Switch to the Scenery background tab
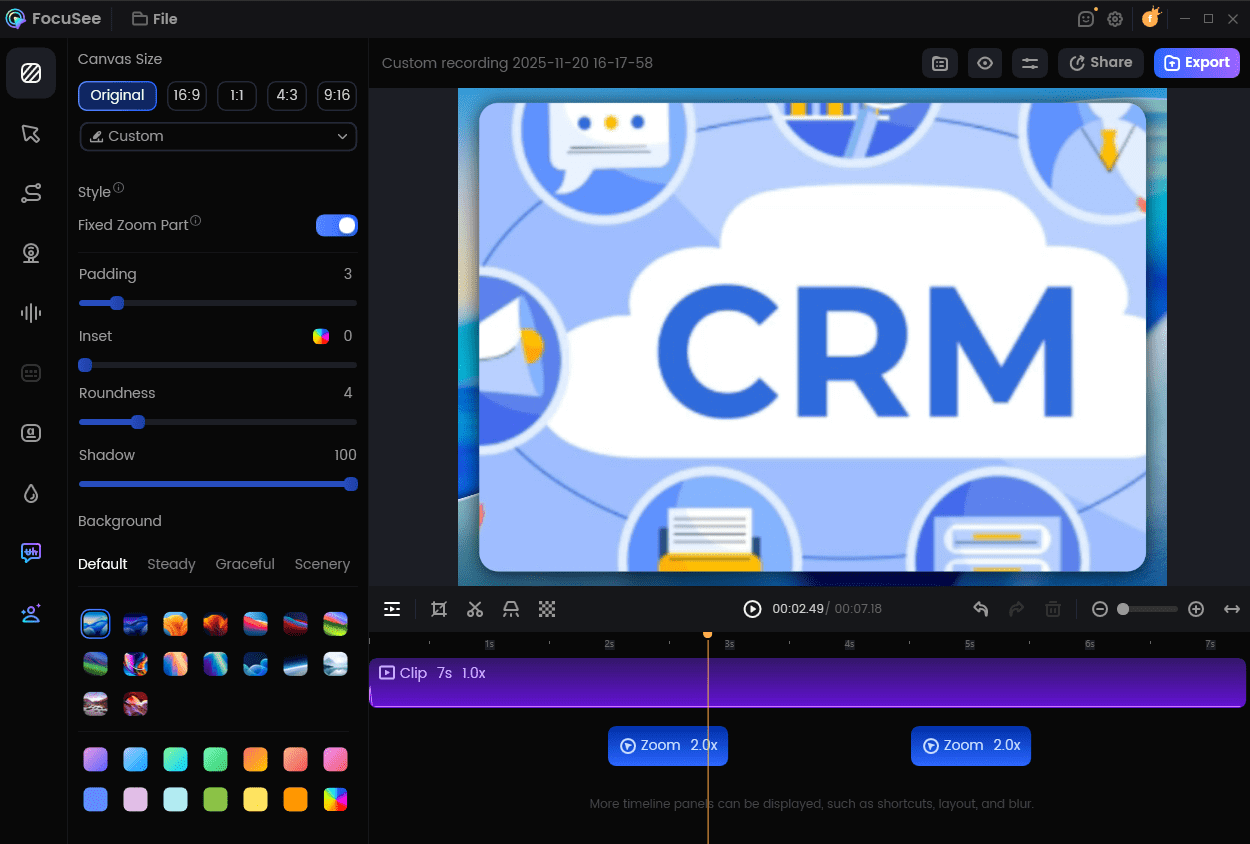Image resolution: width=1250 pixels, height=844 pixels. tap(322, 564)
